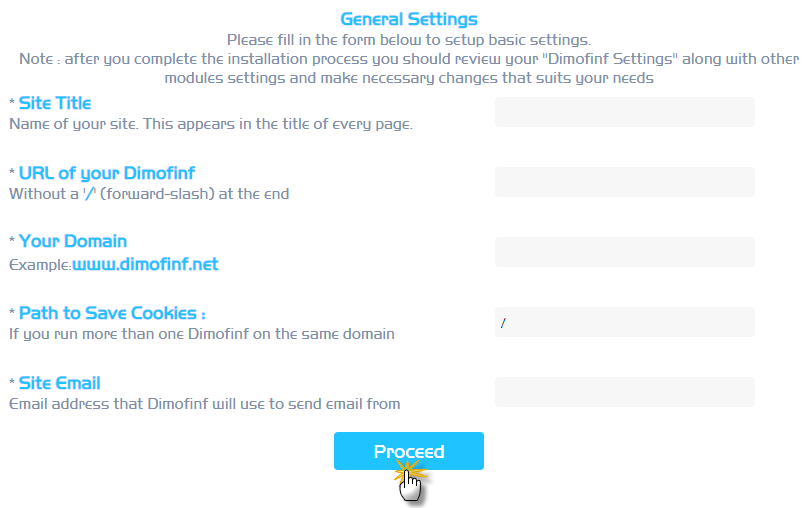Focus the Site Email input box
The width and height of the screenshot is (811, 508).
tap(625, 392)
